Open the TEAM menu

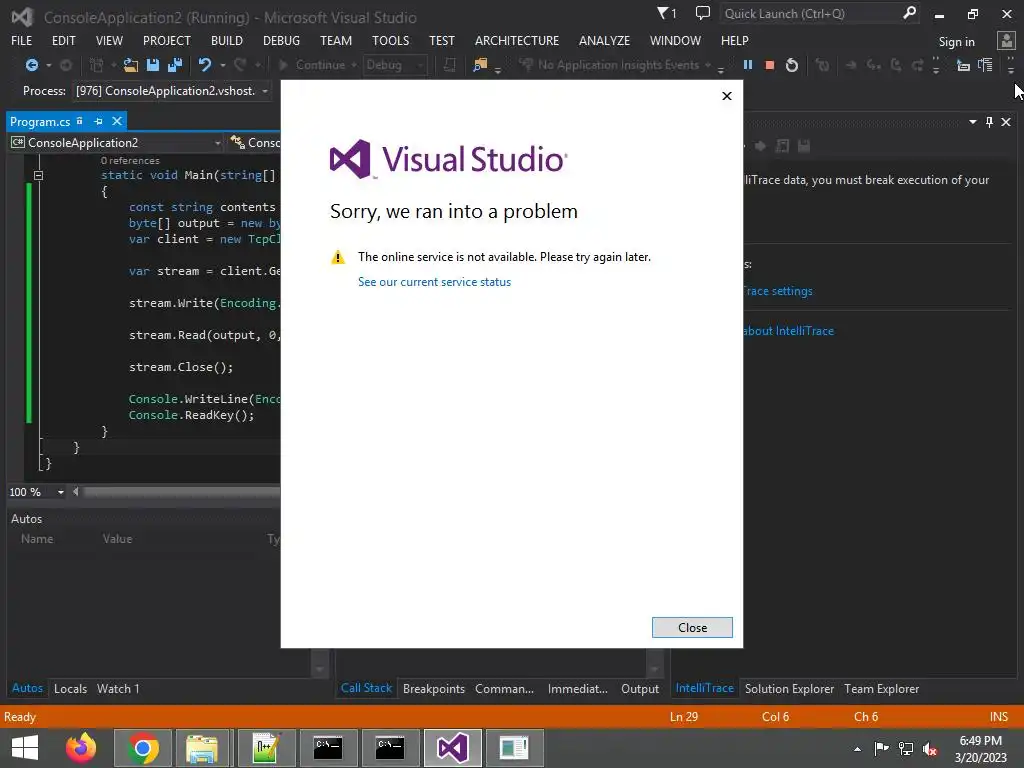tap(336, 40)
